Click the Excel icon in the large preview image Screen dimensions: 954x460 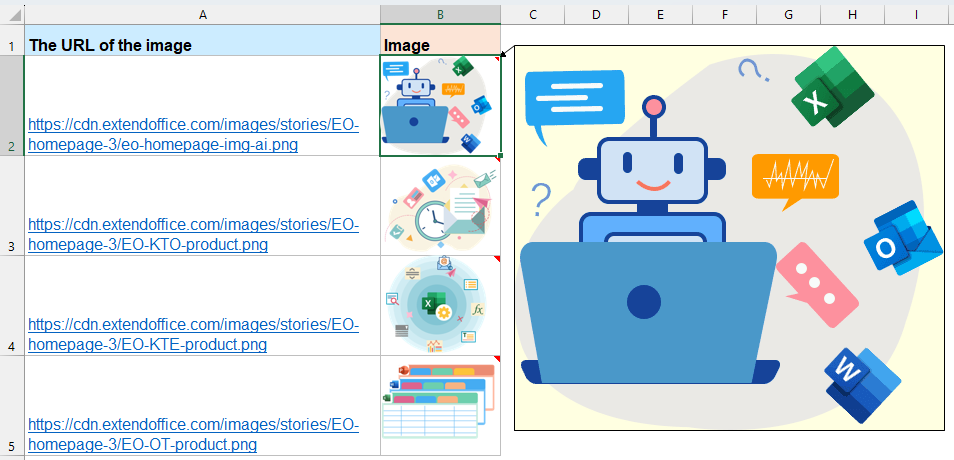point(832,87)
